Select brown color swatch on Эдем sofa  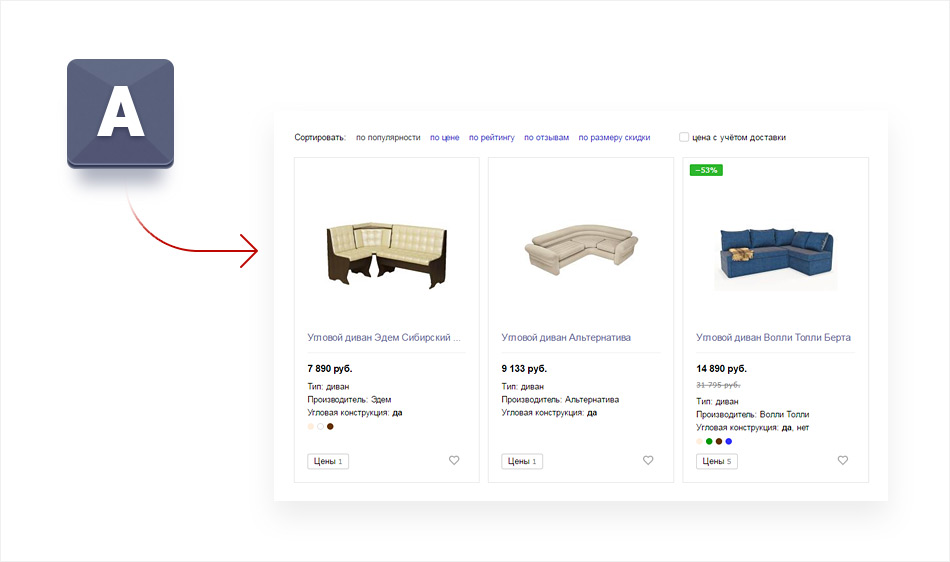[x=330, y=426]
